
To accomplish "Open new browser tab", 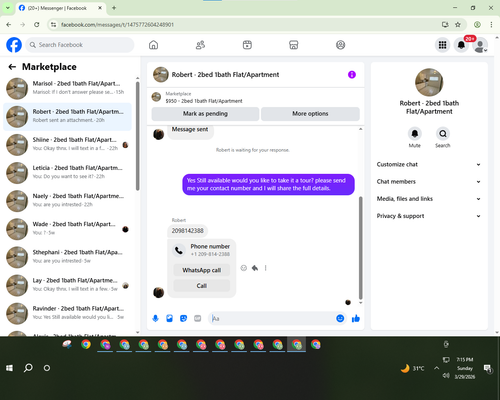I will click(114, 8).
